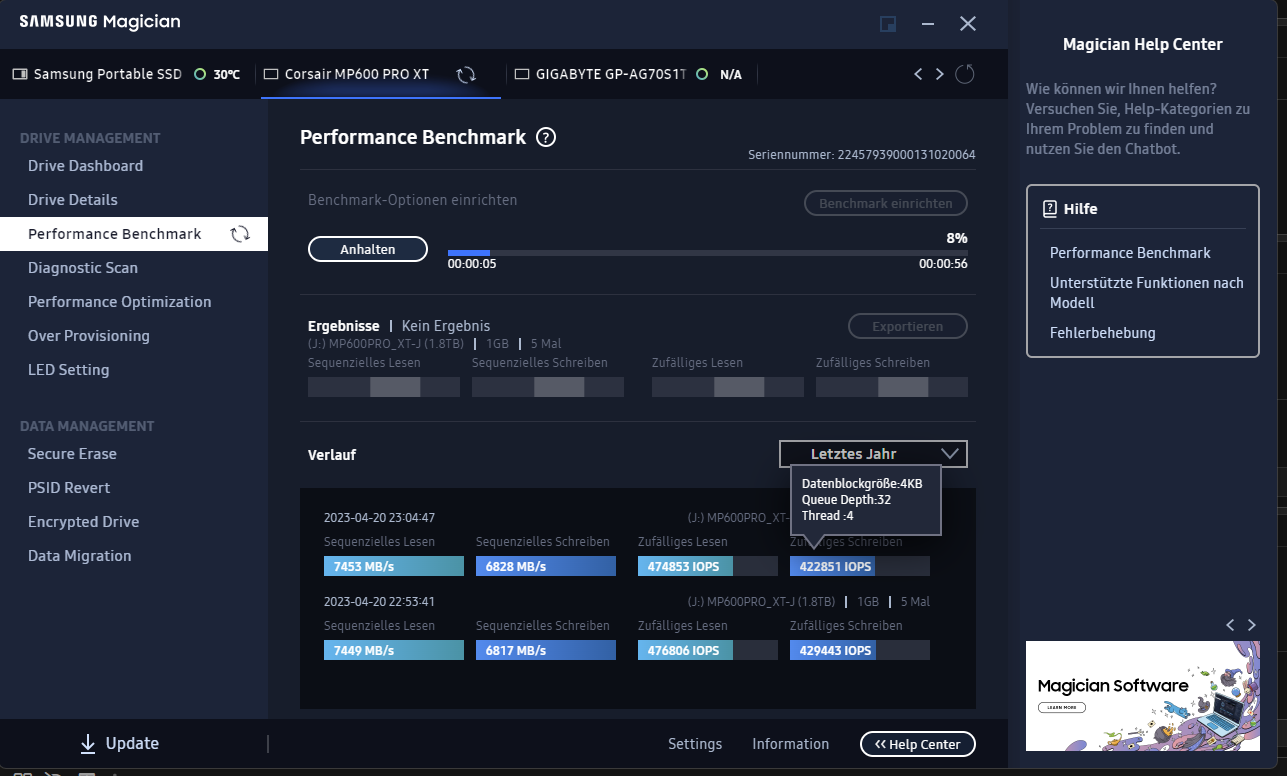The image size is (1287, 776).
Task: Select the Corsair MP600 PRO XT tab
Action: click(380, 74)
